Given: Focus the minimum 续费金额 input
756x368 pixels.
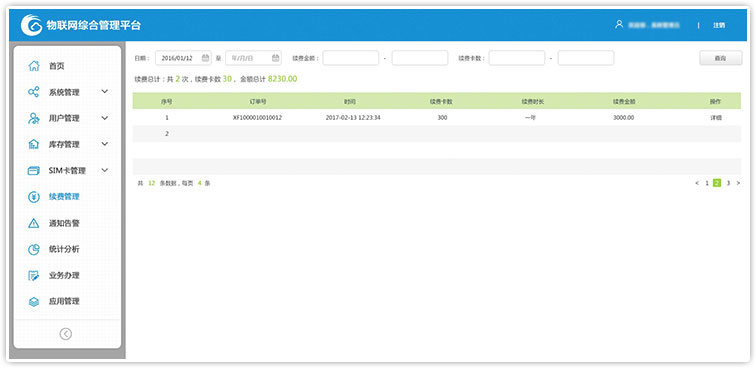Looking at the screenshot, I should click(x=351, y=58).
